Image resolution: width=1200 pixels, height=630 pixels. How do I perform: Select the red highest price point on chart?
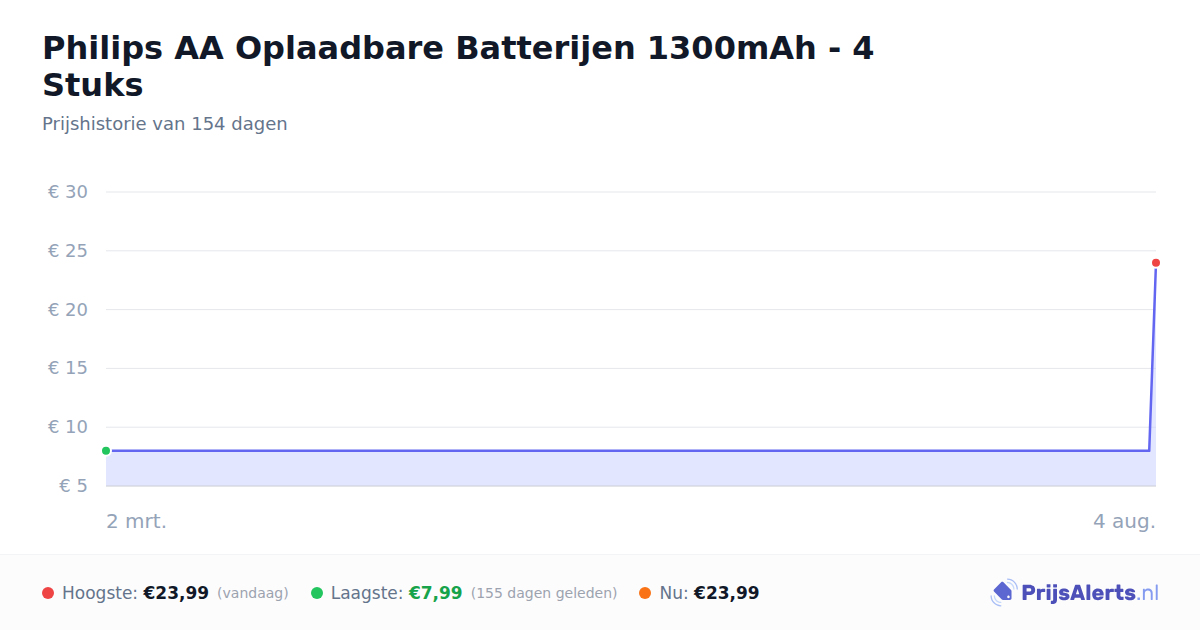click(1155, 263)
